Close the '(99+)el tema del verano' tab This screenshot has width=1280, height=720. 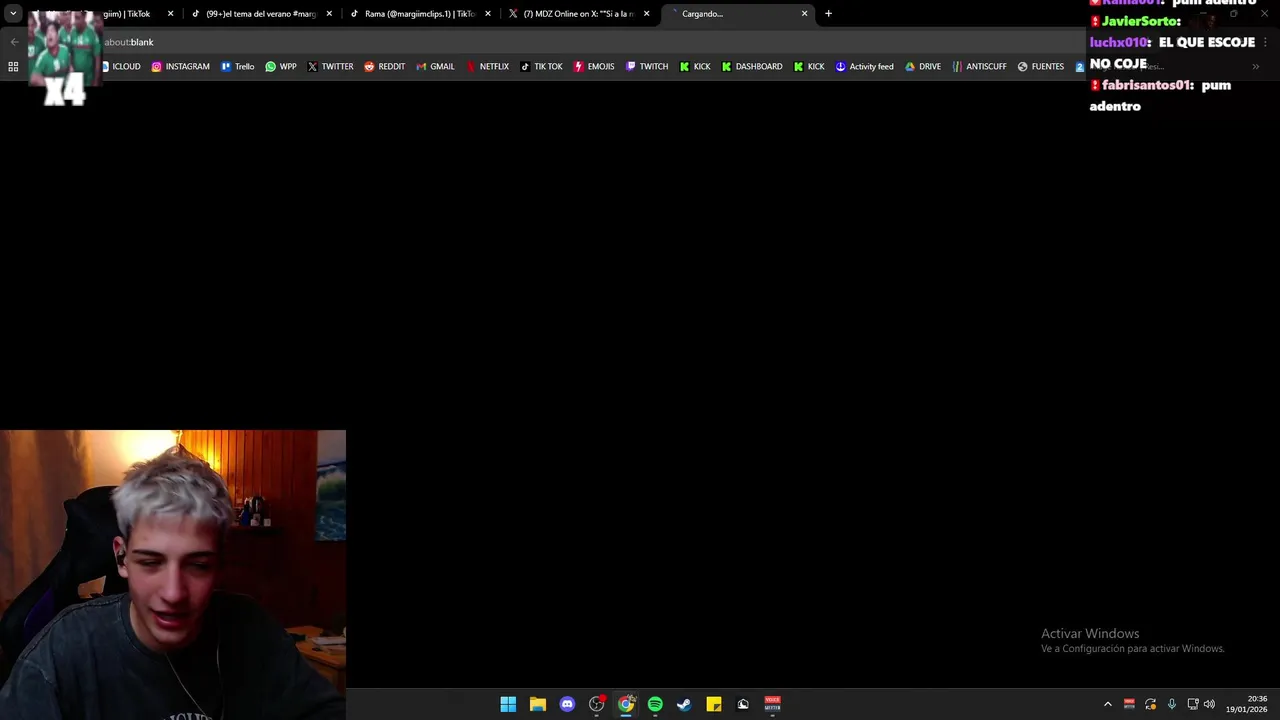[x=329, y=14]
